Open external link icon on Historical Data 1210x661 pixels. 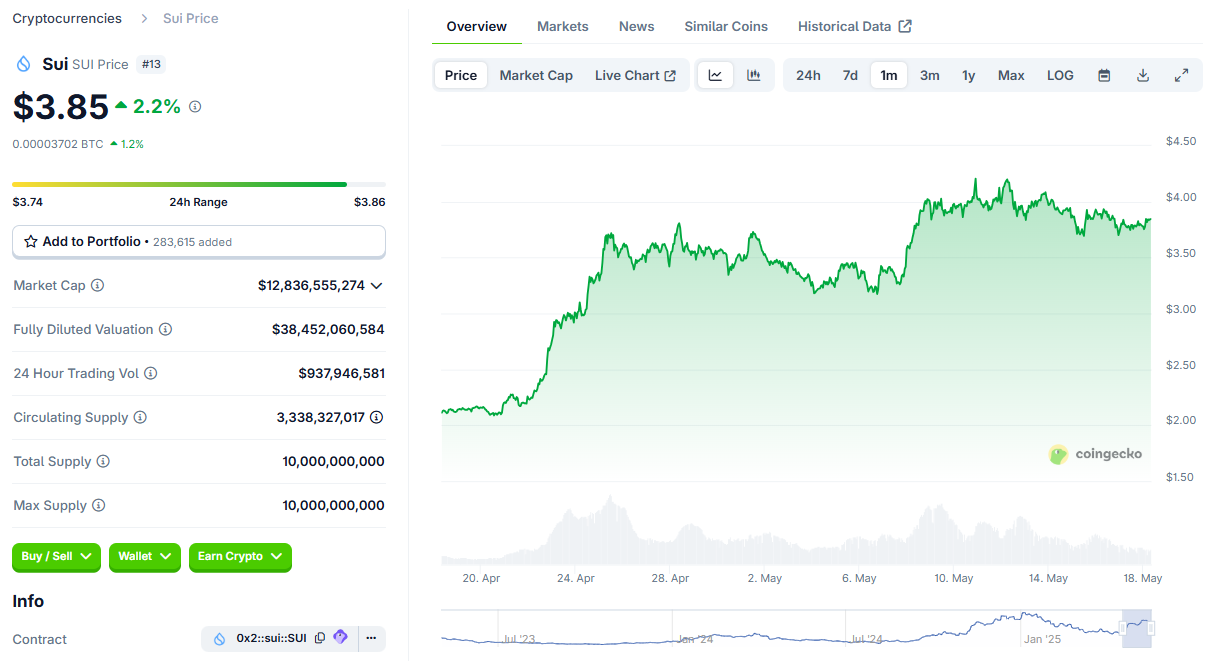tap(905, 26)
